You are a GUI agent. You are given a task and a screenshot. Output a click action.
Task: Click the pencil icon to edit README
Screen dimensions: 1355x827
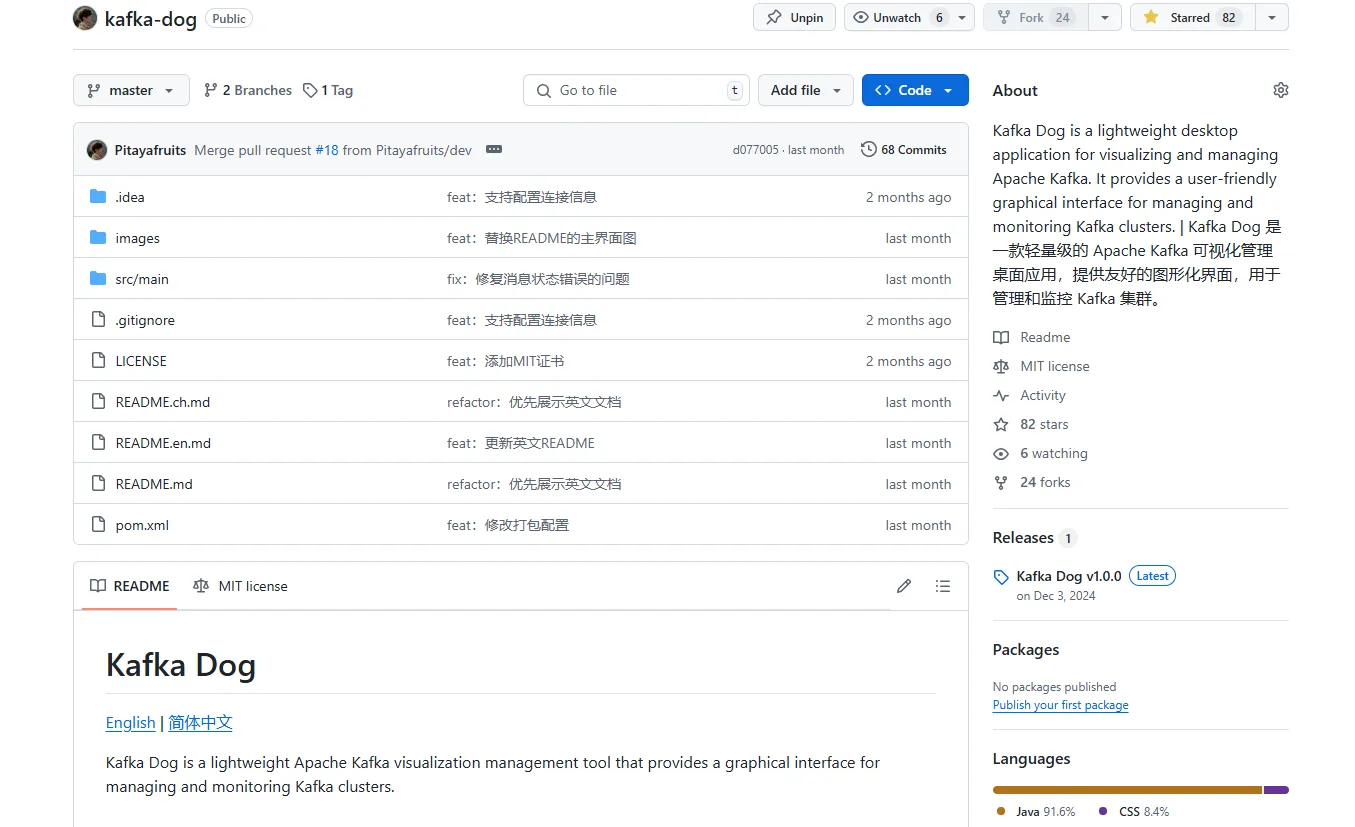(904, 586)
